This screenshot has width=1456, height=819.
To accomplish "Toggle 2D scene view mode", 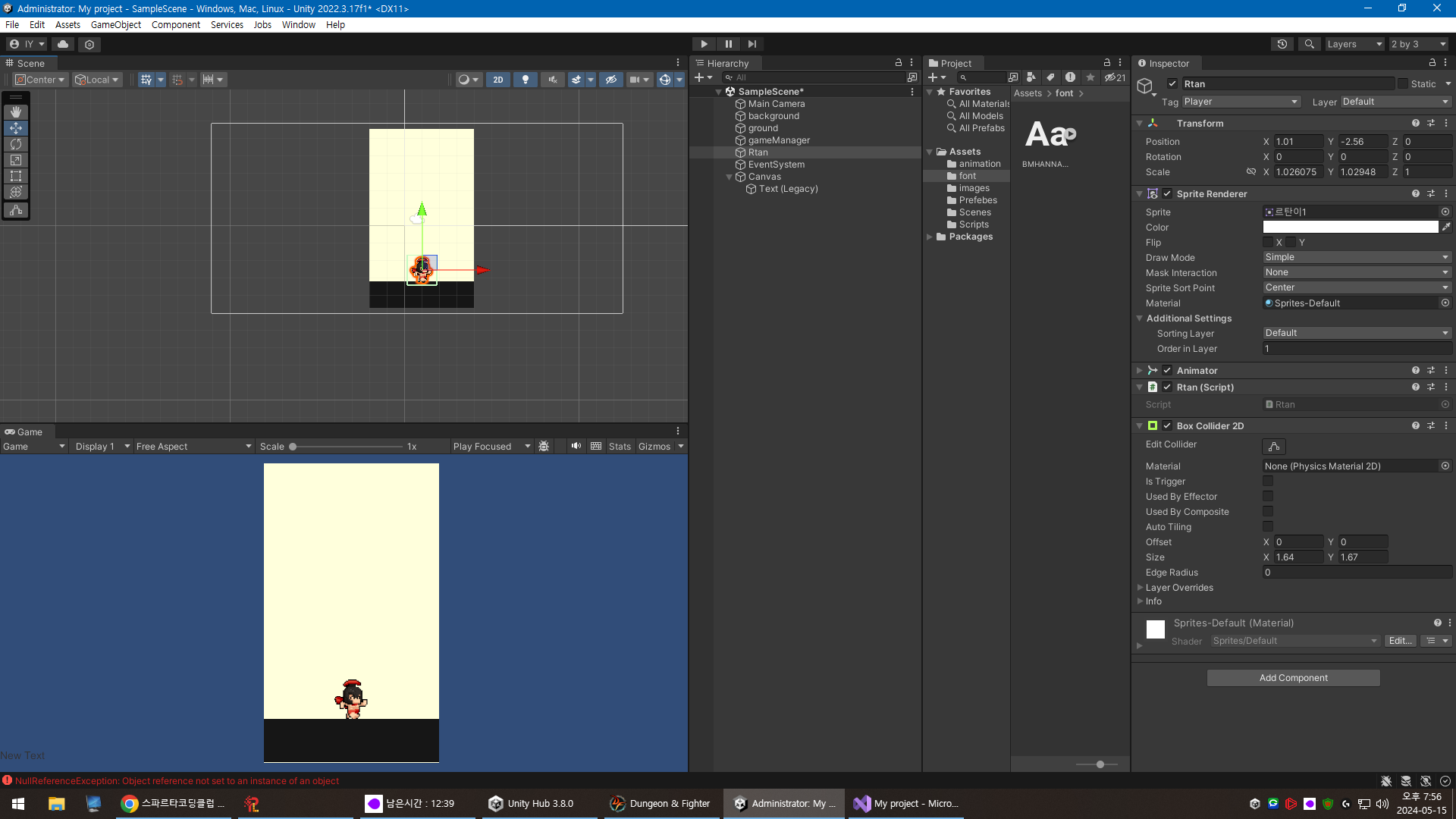I will [497, 80].
